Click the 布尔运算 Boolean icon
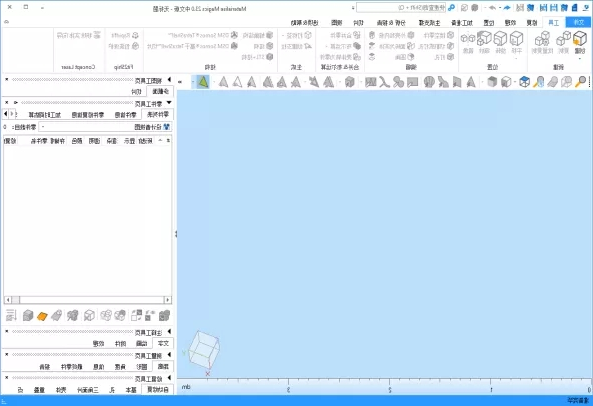Screen dimensions: 593x406 click(356, 46)
